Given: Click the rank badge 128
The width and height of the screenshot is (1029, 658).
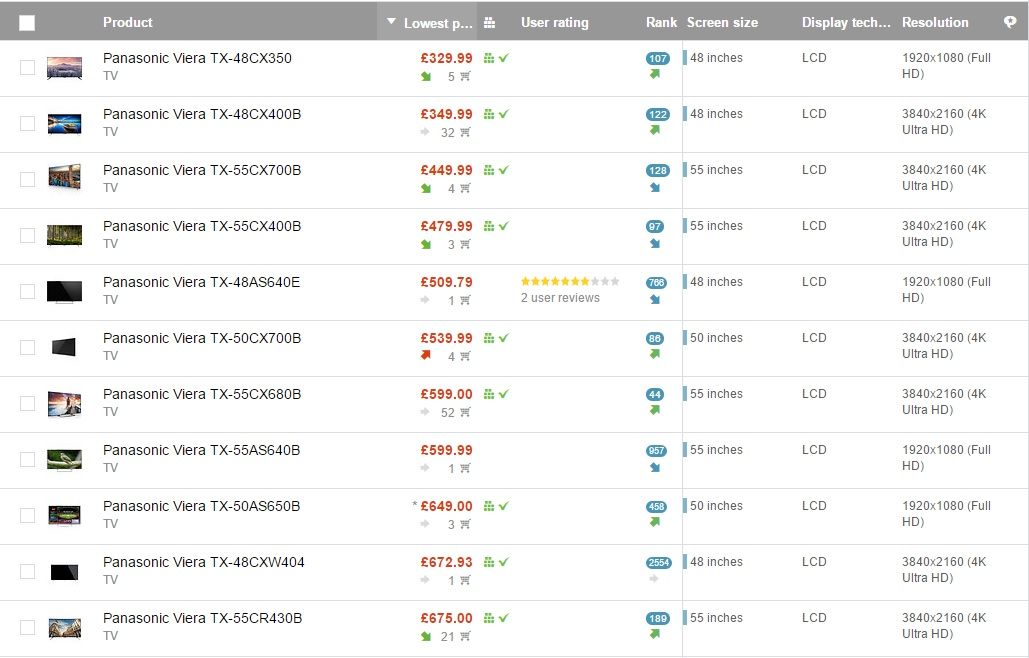Looking at the screenshot, I should tap(657, 171).
